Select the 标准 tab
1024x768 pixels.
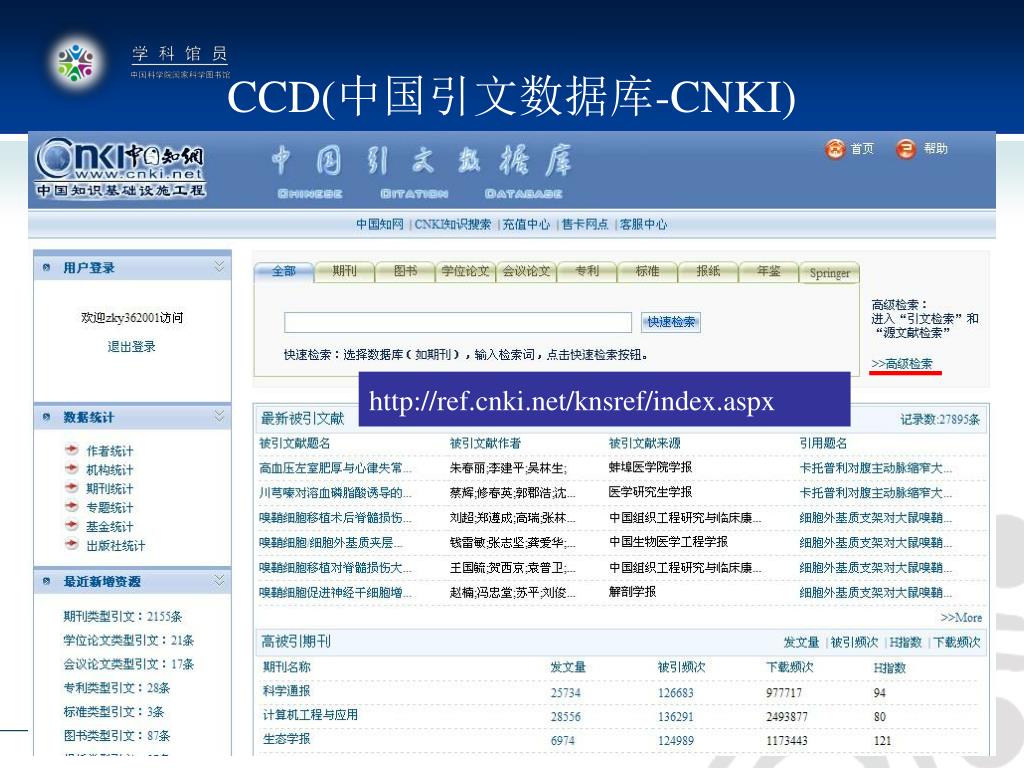647,271
